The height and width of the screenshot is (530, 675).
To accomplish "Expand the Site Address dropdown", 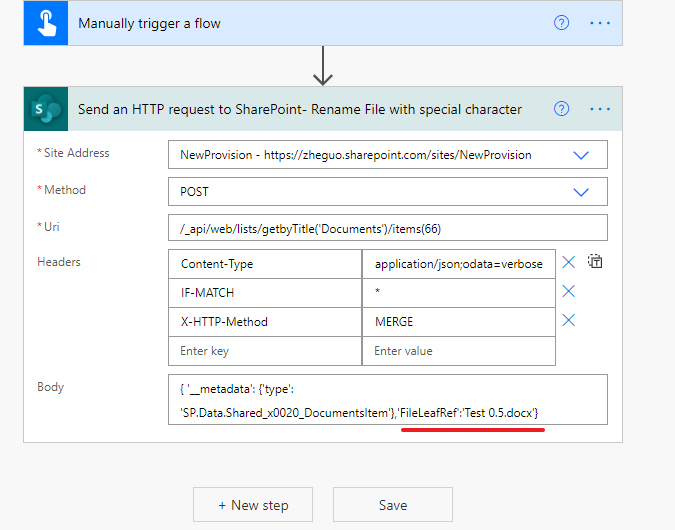I will 581,155.
